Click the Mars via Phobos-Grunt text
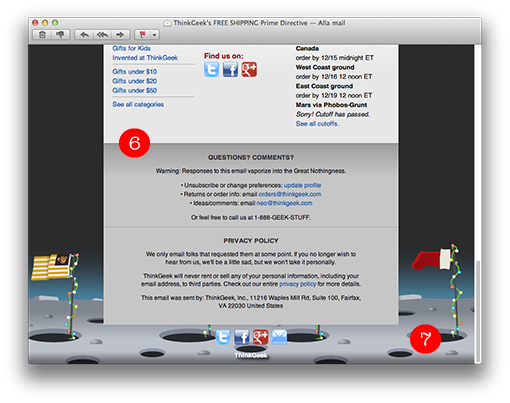Image resolution: width=510 pixels, height=403 pixels. coord(331,105)
